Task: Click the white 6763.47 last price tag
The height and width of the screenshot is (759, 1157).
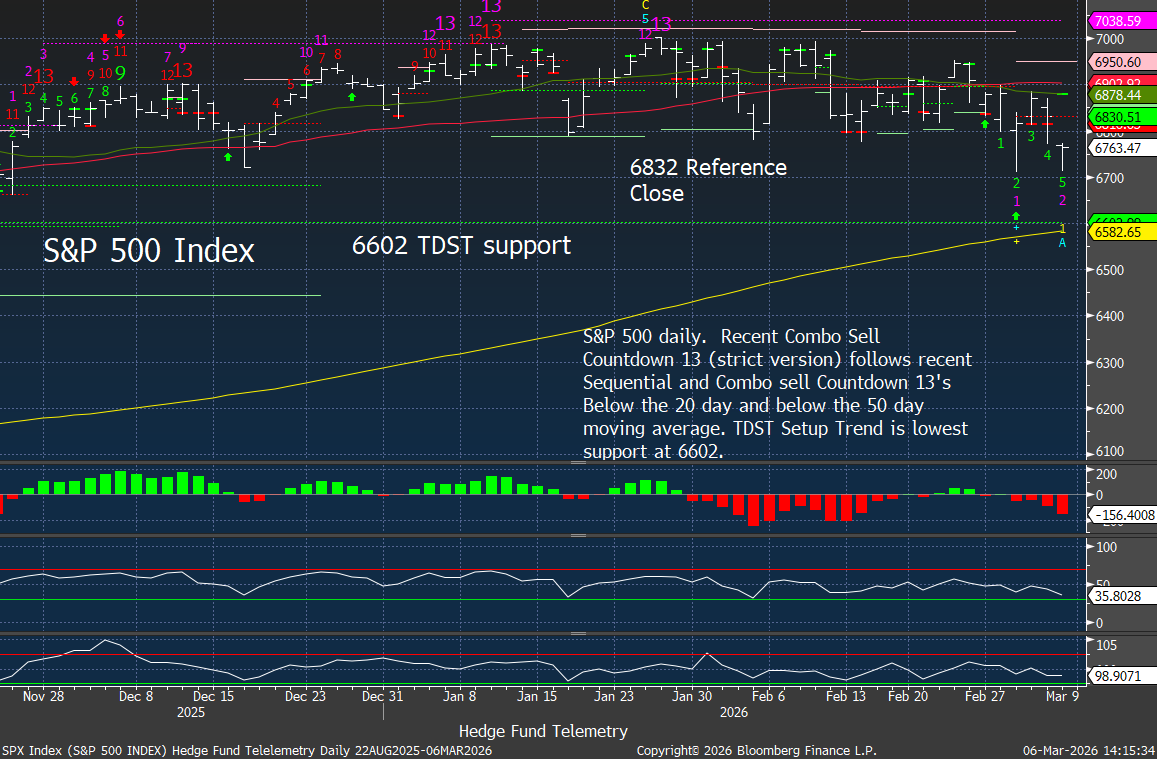Action: click(1120, 148)
